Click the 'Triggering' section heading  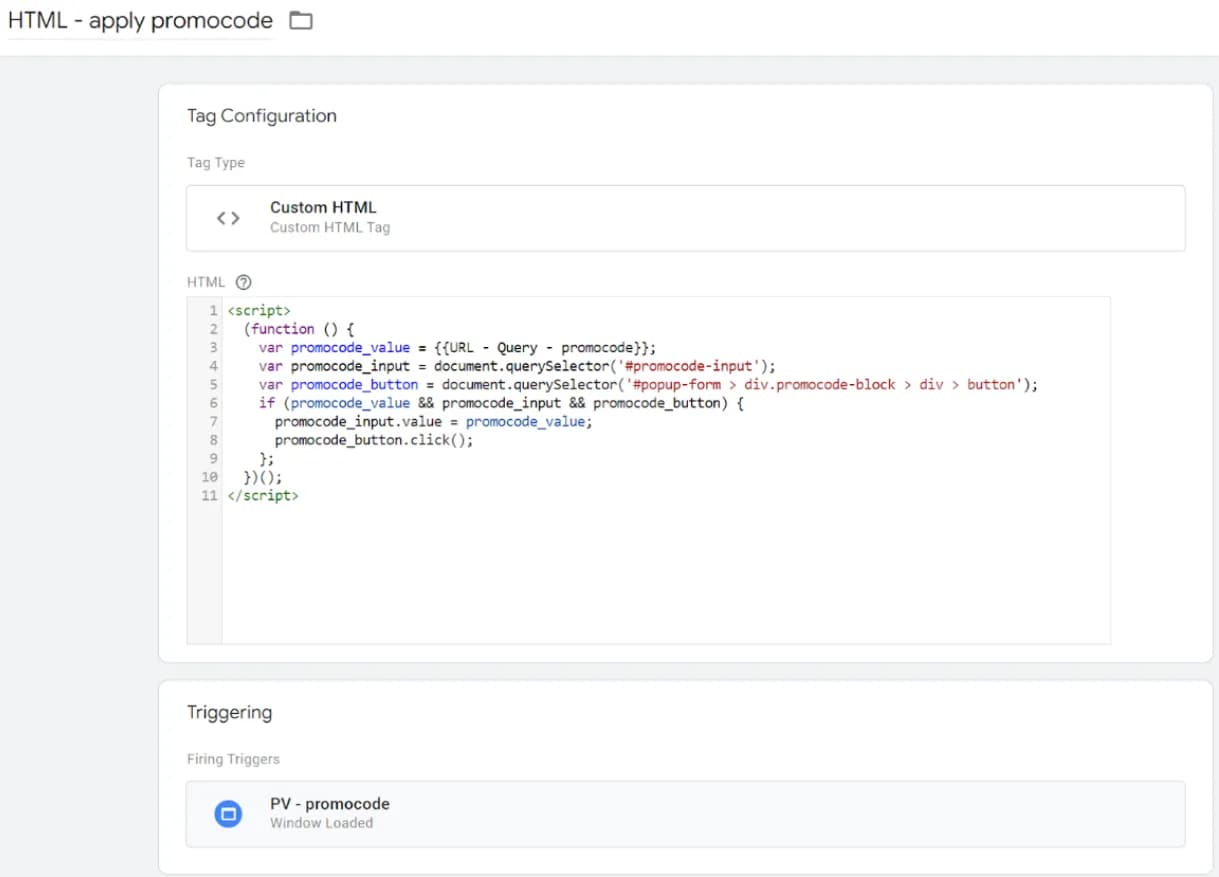coord(229,713)
